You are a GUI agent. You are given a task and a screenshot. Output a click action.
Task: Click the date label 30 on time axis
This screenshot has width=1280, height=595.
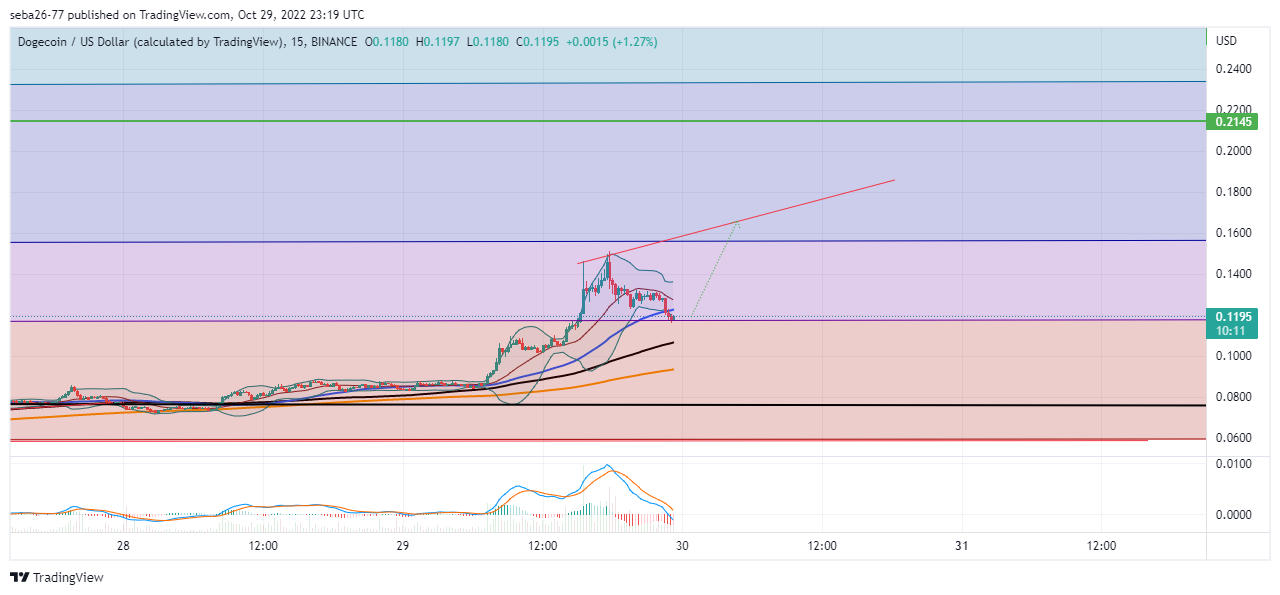pos(682,546)
